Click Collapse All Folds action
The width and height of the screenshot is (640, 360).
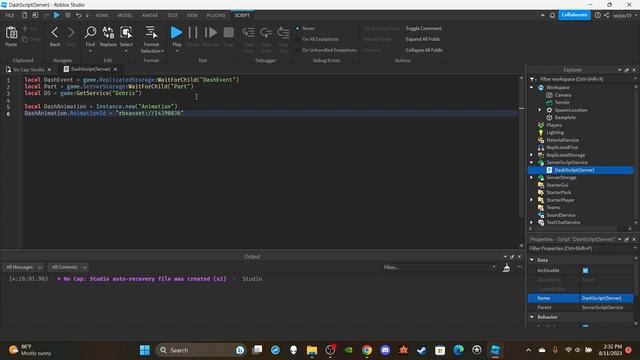tap(424, 50)
